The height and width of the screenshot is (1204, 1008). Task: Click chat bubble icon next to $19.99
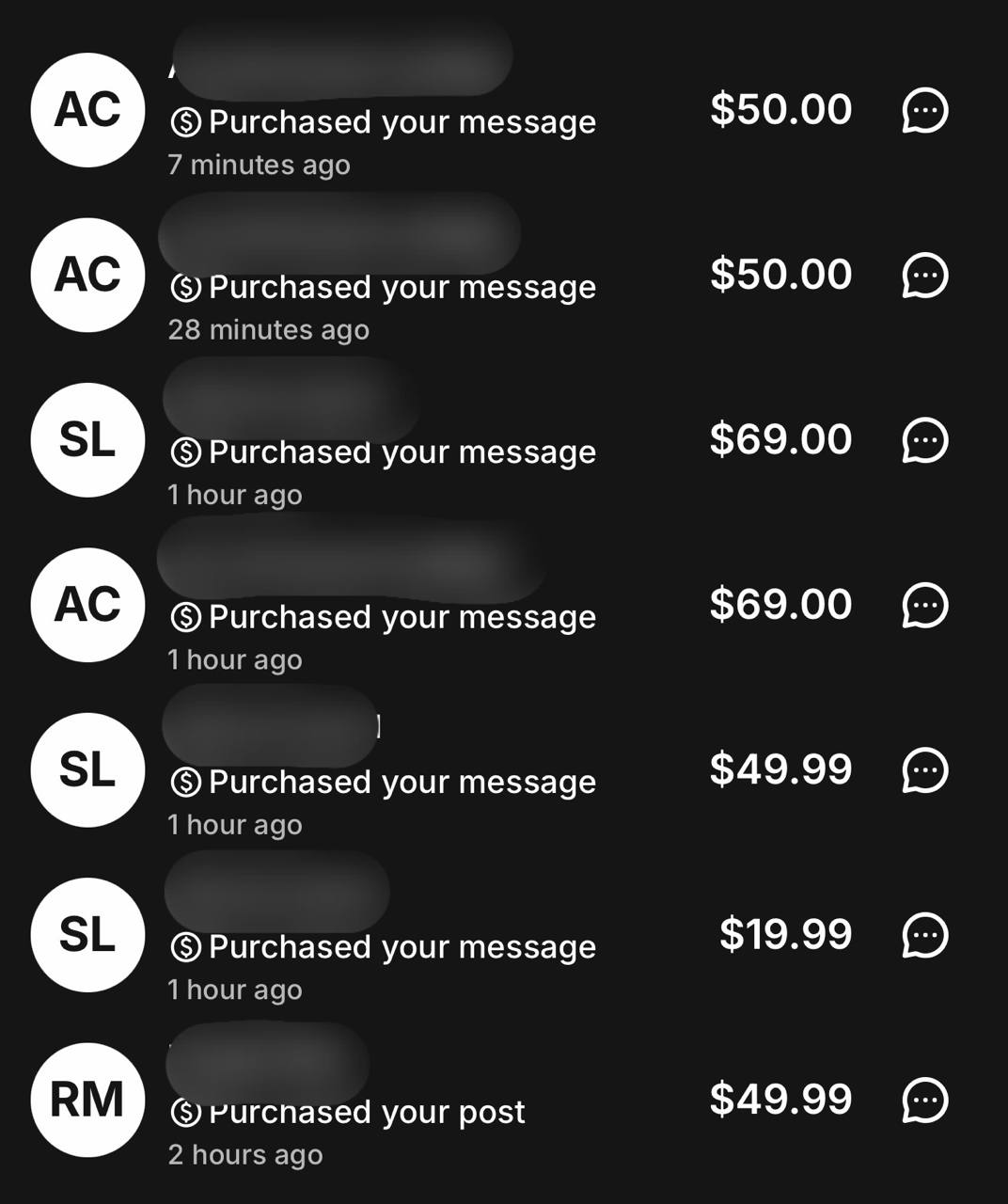click(925, 935)
